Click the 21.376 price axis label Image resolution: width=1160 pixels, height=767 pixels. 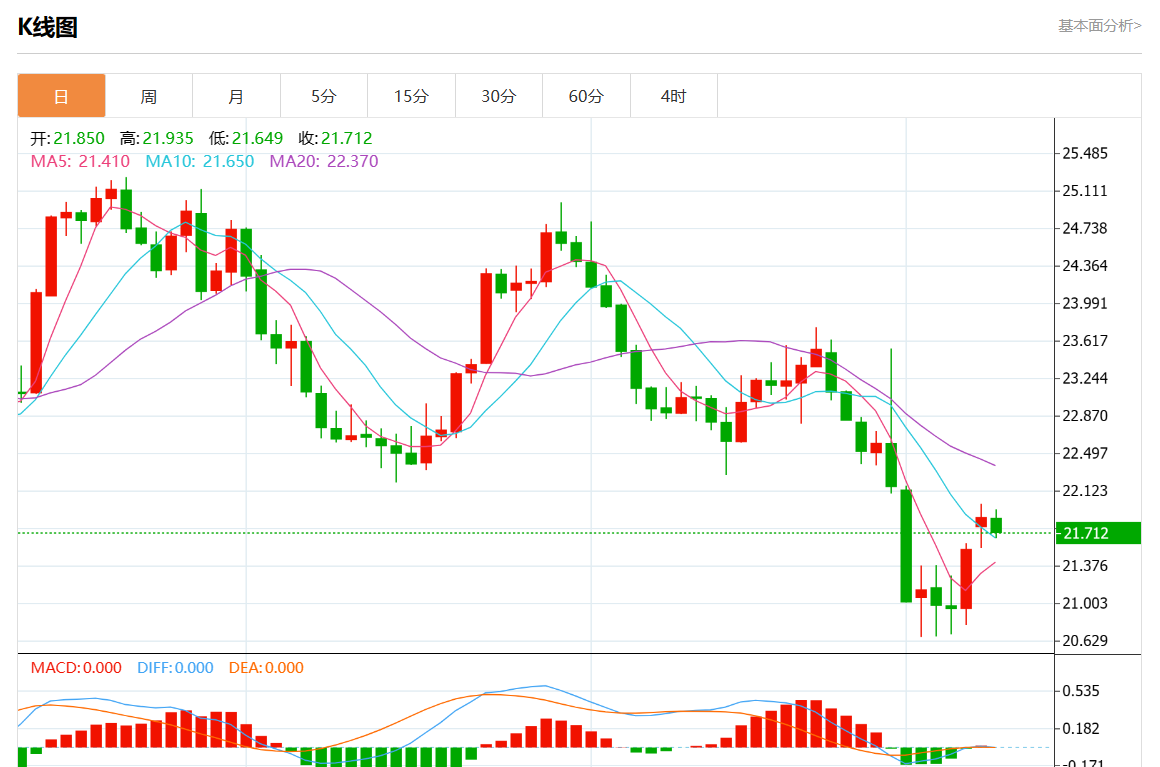[x=1085, y=566]
